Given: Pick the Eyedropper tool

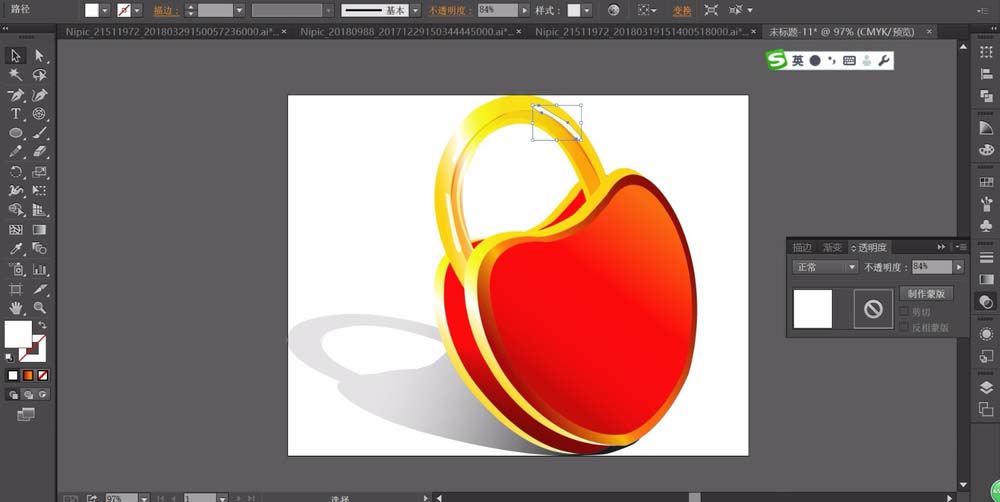Looking at the screenshot, I should pyautogui.click(x=16, y=249).
